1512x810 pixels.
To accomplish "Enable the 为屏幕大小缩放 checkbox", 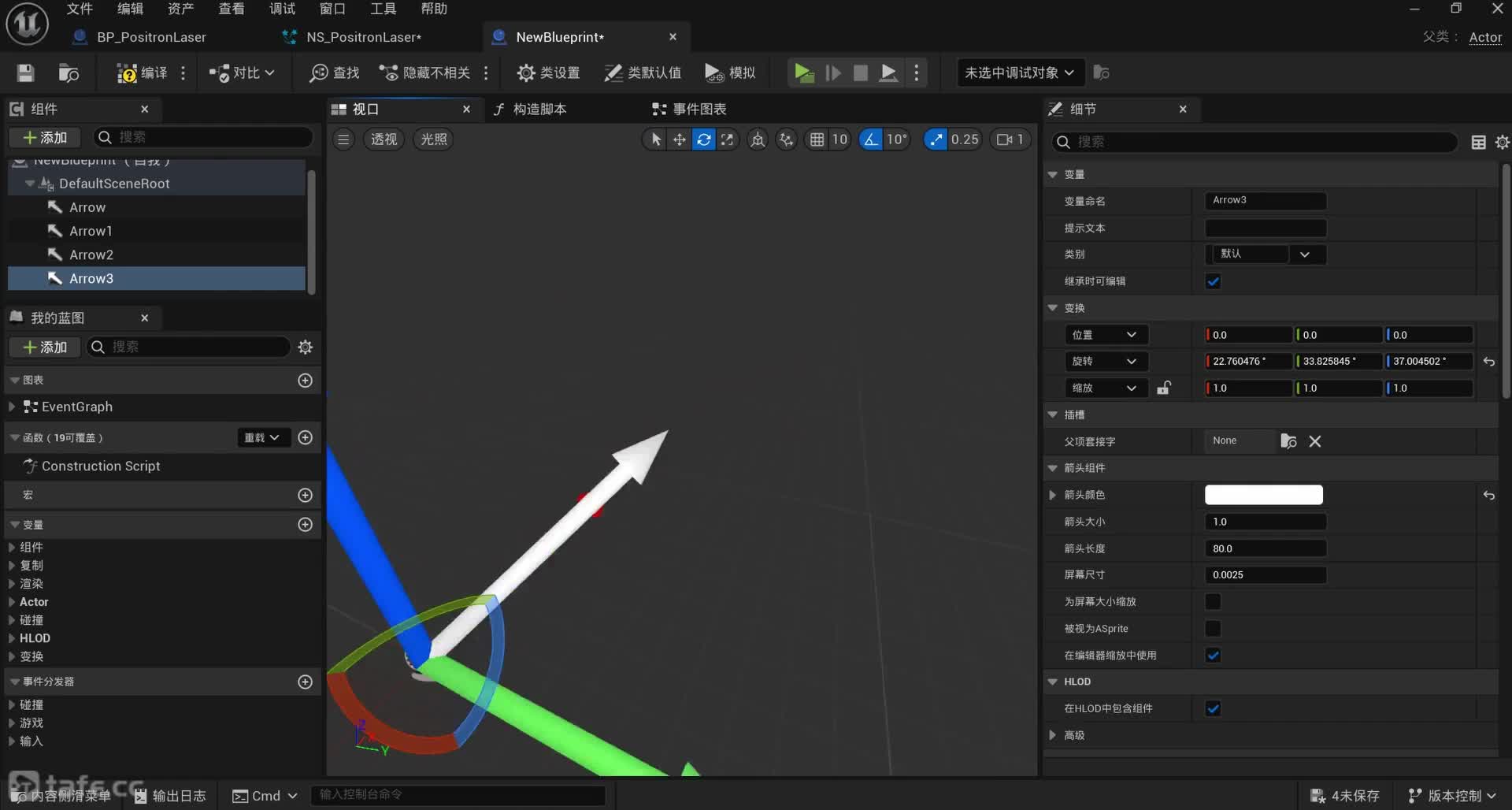I will [x=1213, y=602].
